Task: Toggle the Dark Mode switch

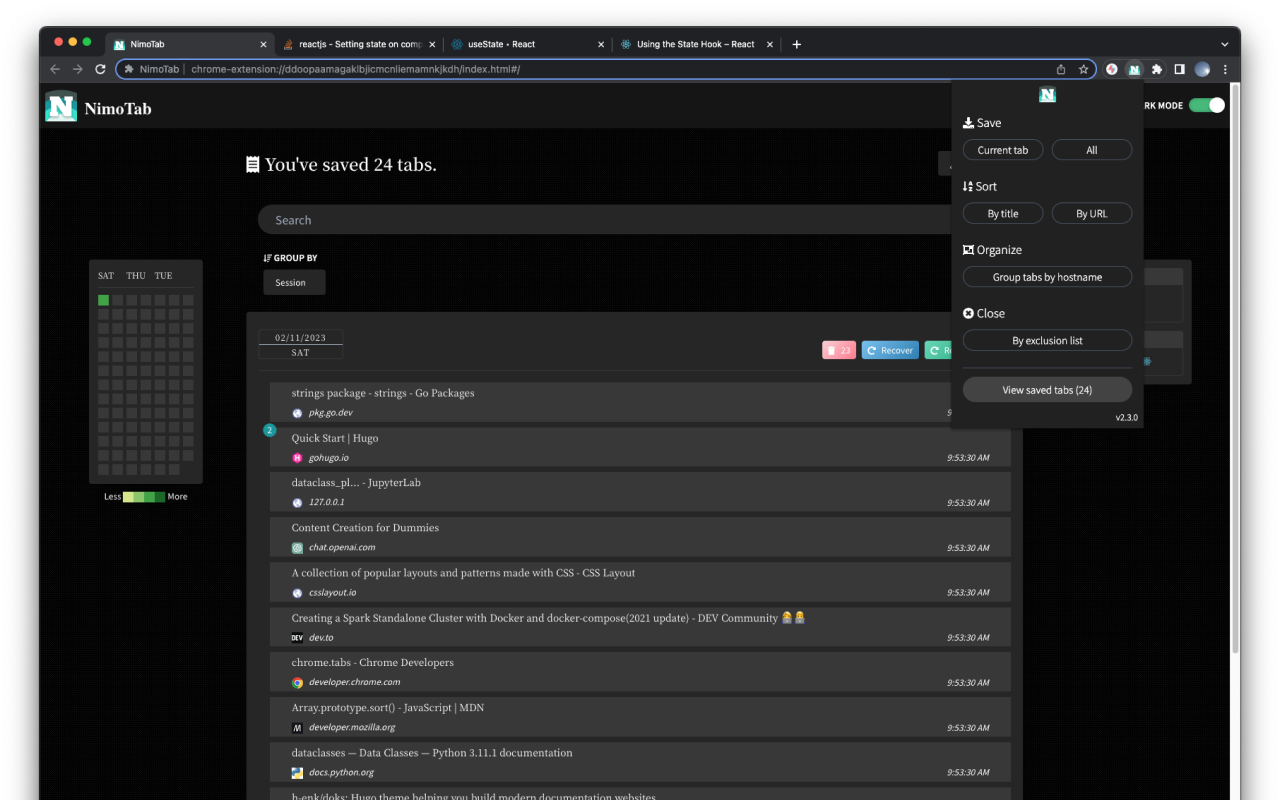Action: (x=1207, y=105)
